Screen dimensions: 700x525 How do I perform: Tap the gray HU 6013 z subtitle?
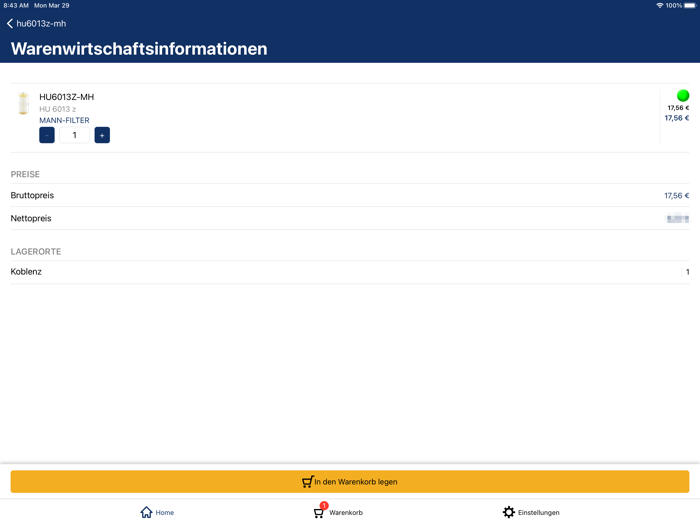(x=58, y=109)
